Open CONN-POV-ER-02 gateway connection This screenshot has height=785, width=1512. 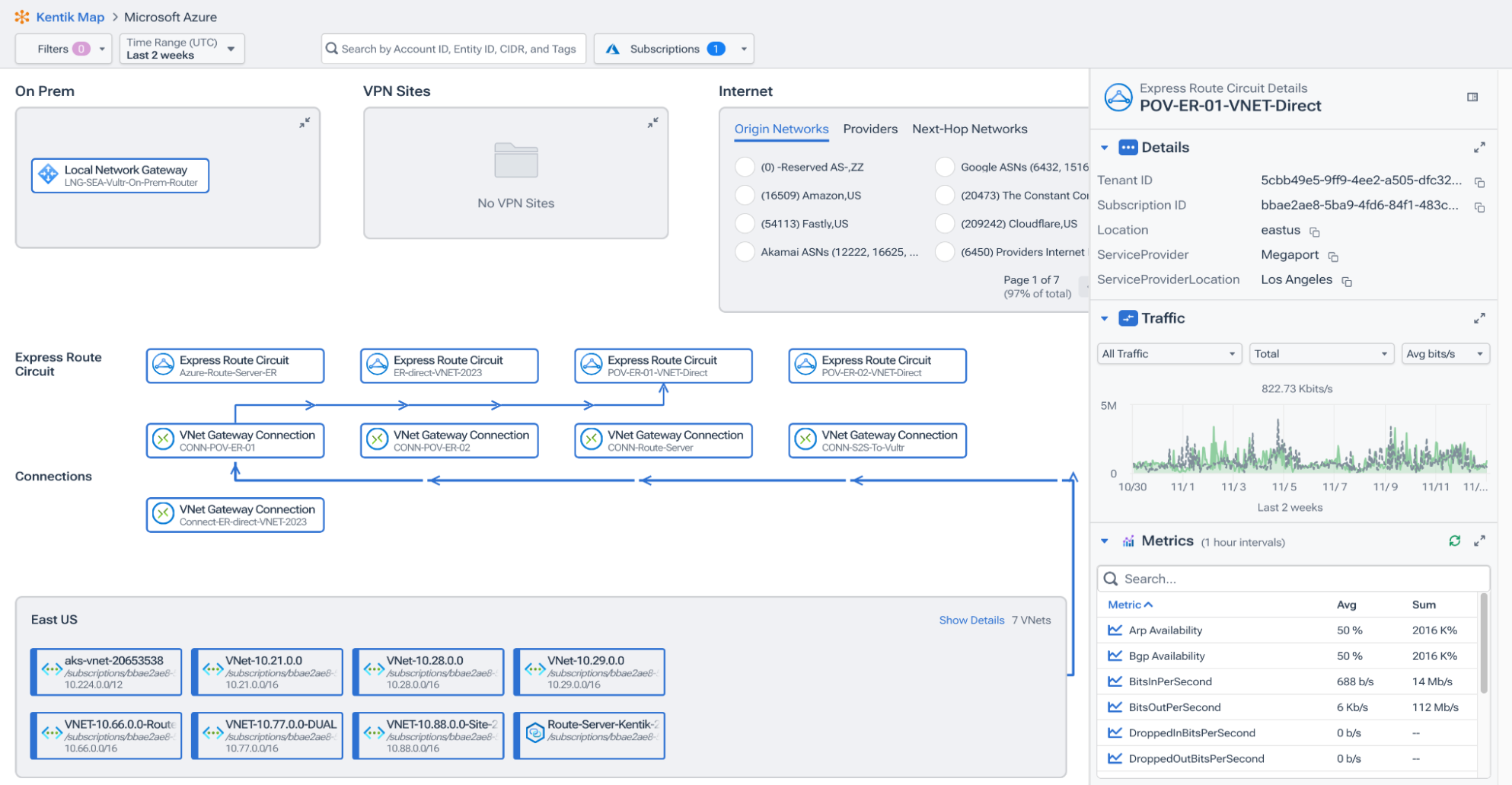[x=449, y=440]
